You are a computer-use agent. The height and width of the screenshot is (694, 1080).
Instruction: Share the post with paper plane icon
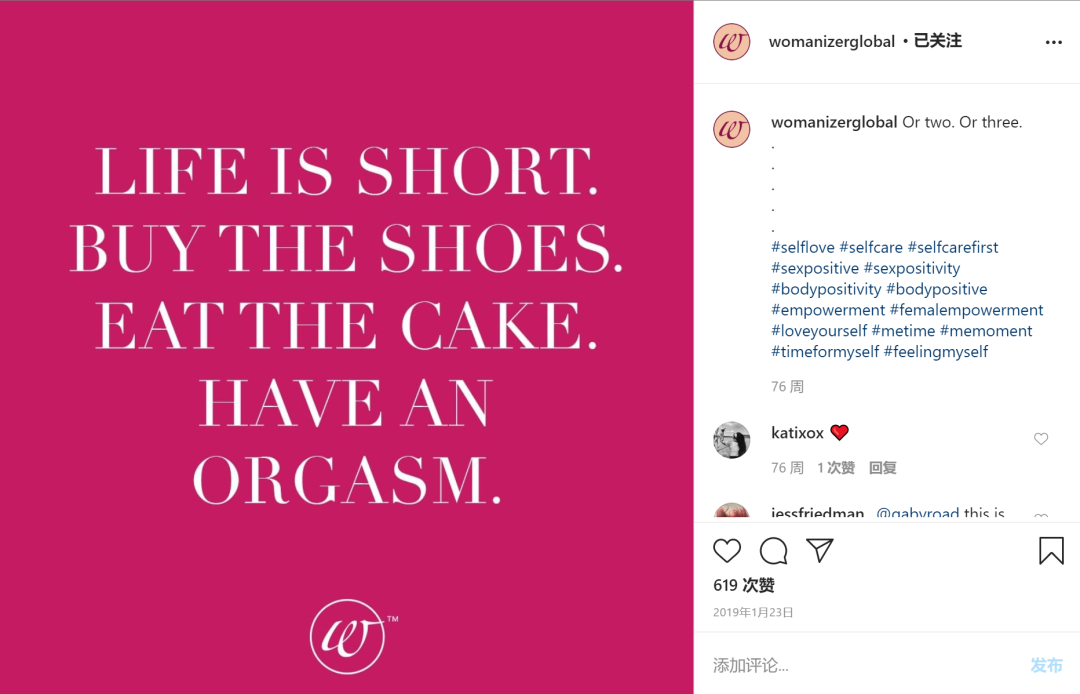(x=820, y=551)
